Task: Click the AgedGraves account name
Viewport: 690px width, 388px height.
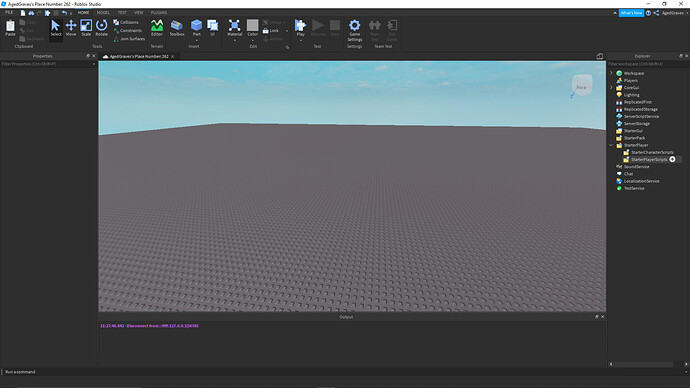Action: click(x=673, y=13)
